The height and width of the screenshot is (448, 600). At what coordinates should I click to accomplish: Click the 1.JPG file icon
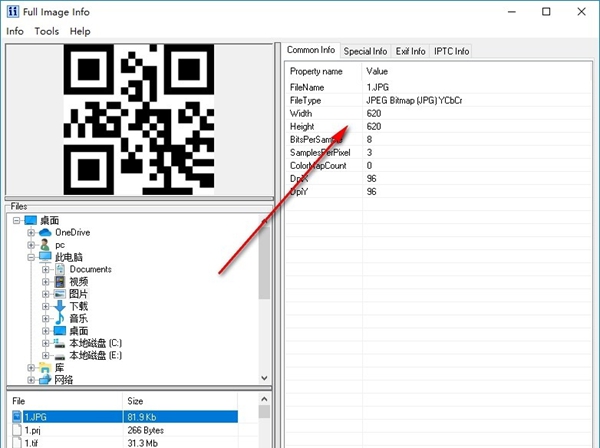click(x=17, y=417)
